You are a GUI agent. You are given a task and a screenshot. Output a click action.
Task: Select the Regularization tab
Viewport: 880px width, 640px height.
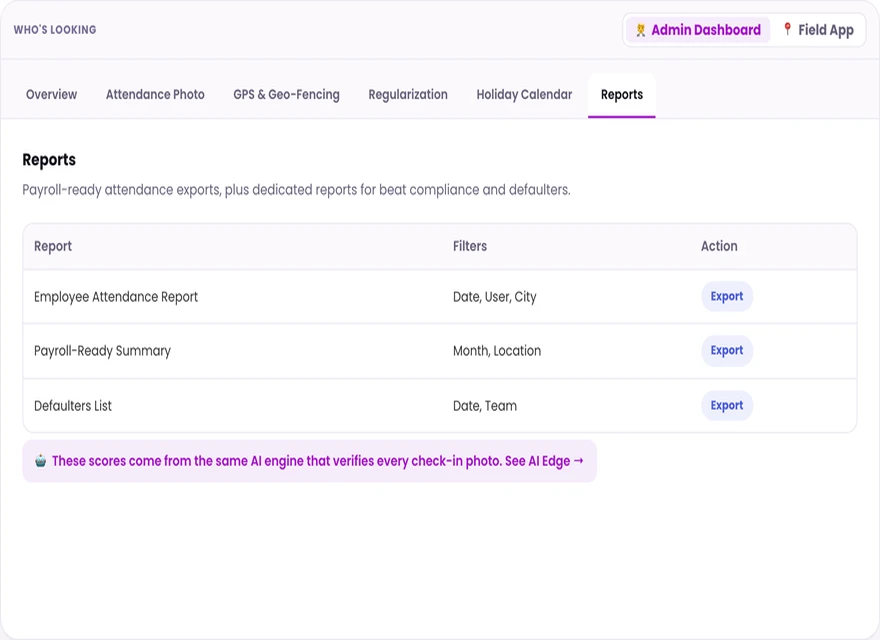point(408,94)
